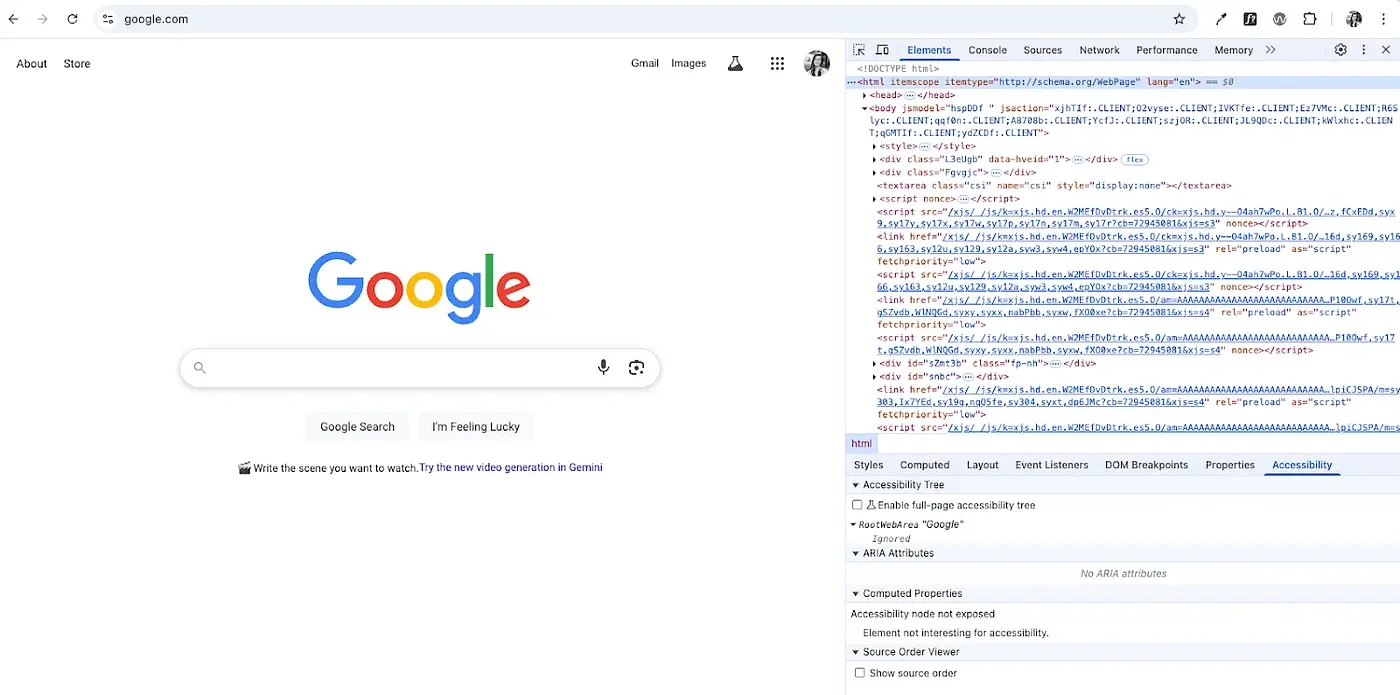Toggle the device toolbar icon in DevTools

pos(882,50)
